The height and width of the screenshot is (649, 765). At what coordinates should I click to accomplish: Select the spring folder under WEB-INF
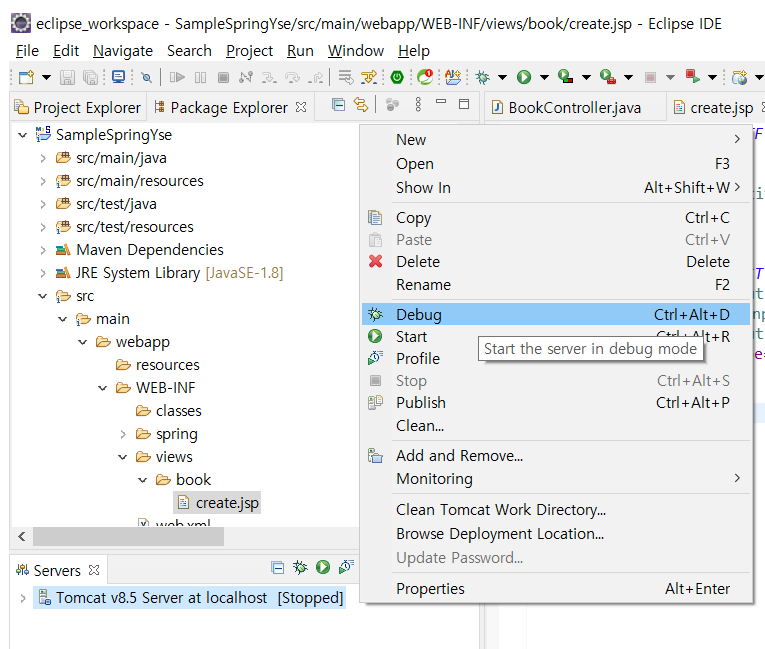(x=166, y=434)
